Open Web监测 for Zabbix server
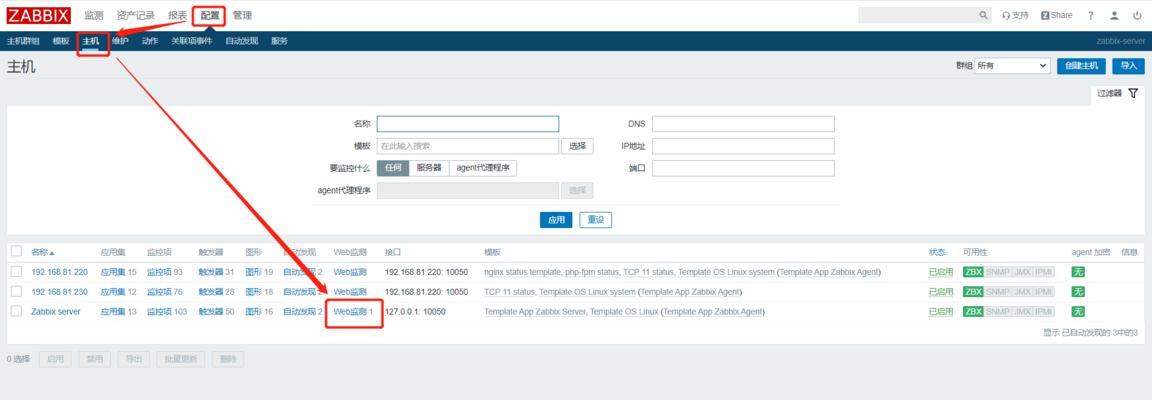The height and width of the screenshot is (400, 1152). click(350, 312)
